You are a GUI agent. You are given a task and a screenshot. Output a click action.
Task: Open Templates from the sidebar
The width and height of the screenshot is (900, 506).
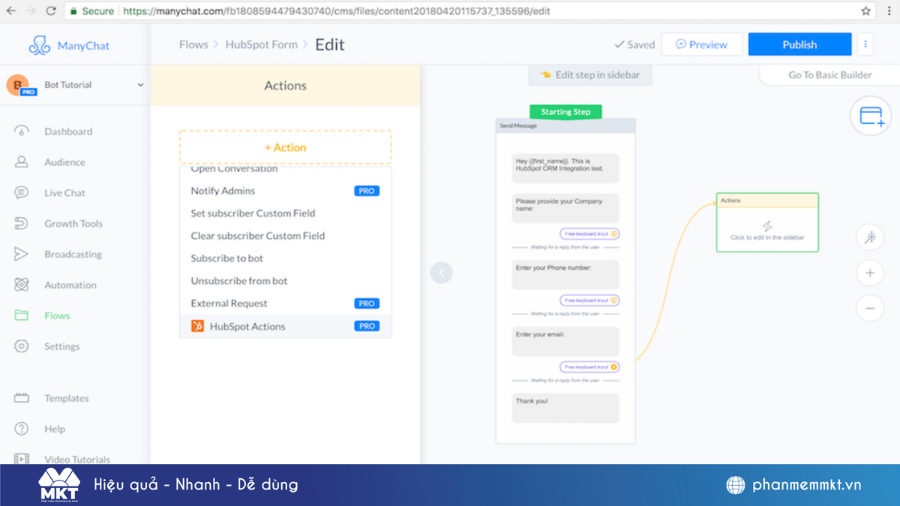(66, 398)
